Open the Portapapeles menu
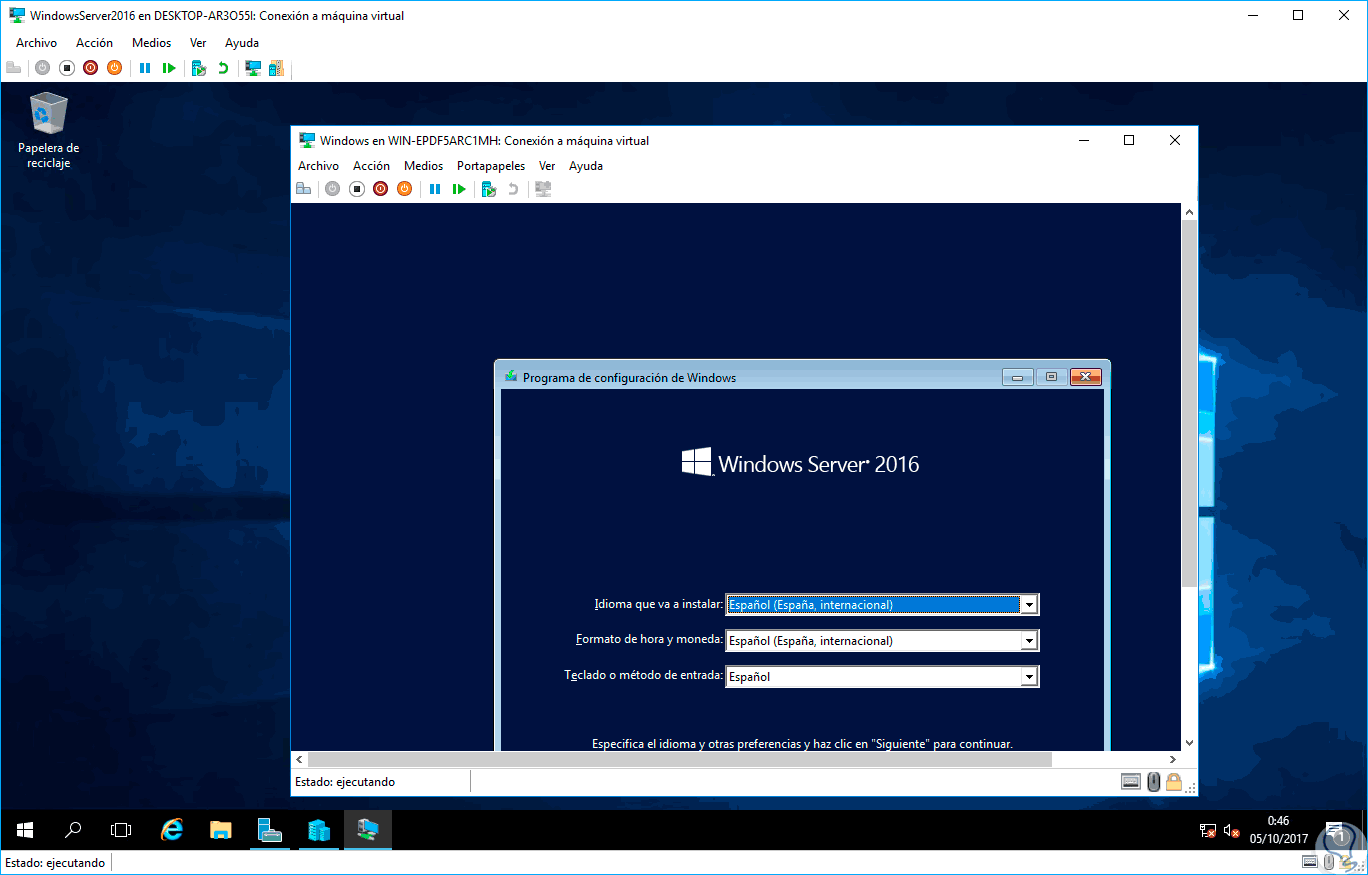This screenshot has width=1368, height=875. click(x=491, y=166)
